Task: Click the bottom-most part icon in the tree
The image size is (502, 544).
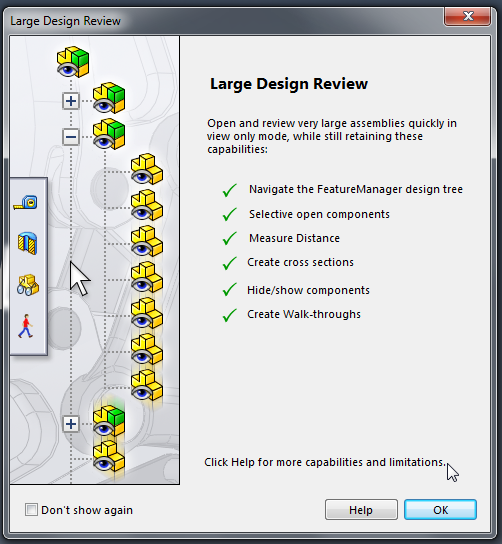Action: coord(109,456)
